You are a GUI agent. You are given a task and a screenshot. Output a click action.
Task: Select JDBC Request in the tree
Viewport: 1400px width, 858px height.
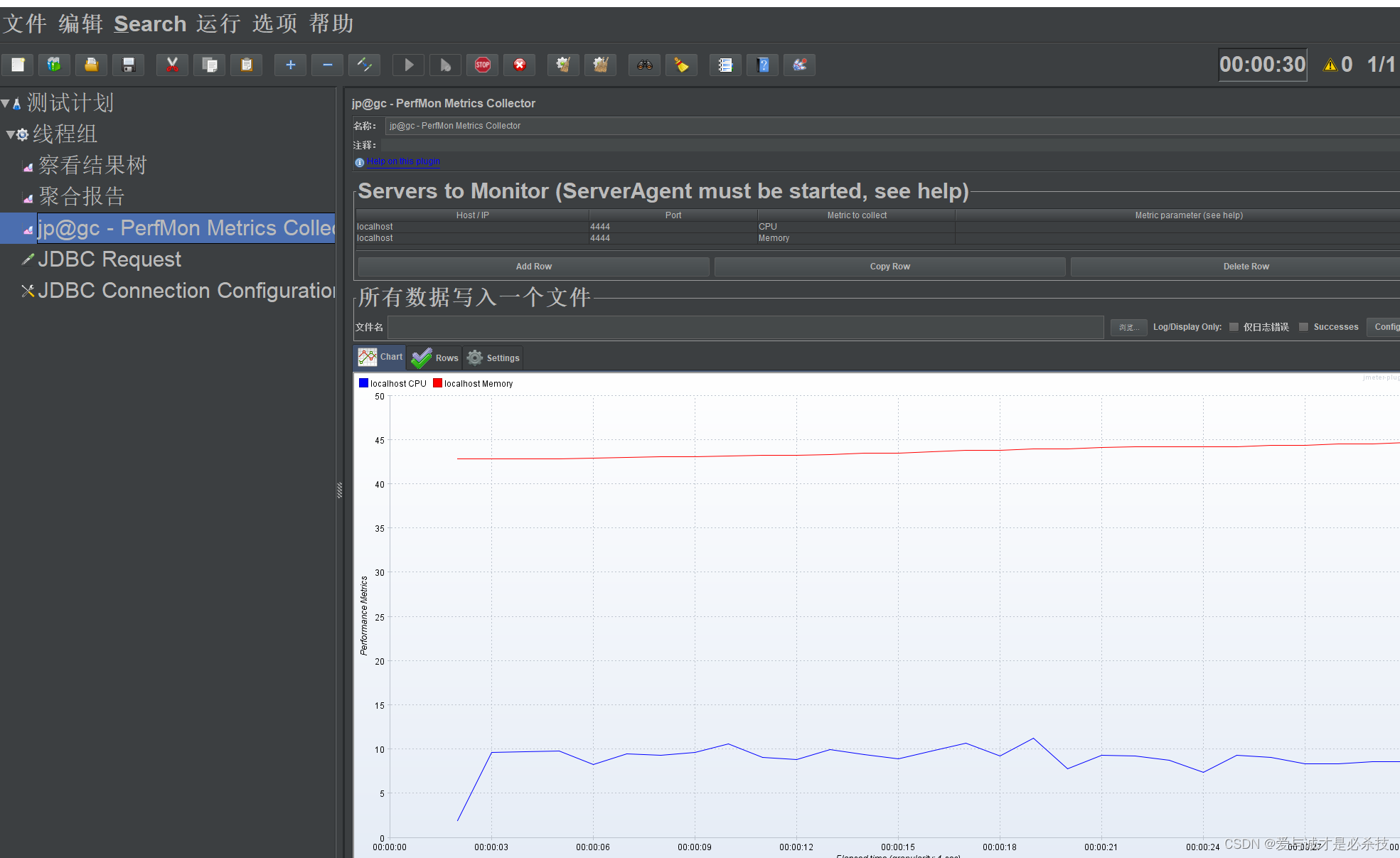[109, 259]
